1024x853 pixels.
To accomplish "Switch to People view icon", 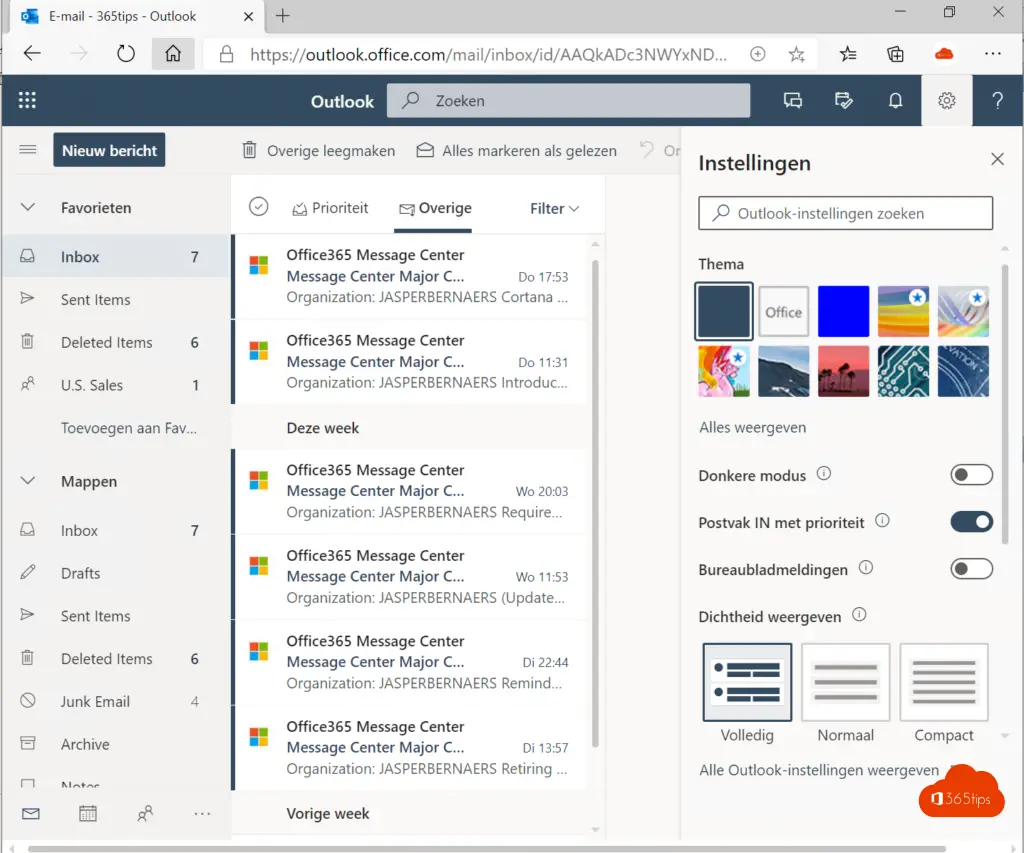I will [145, 813].
